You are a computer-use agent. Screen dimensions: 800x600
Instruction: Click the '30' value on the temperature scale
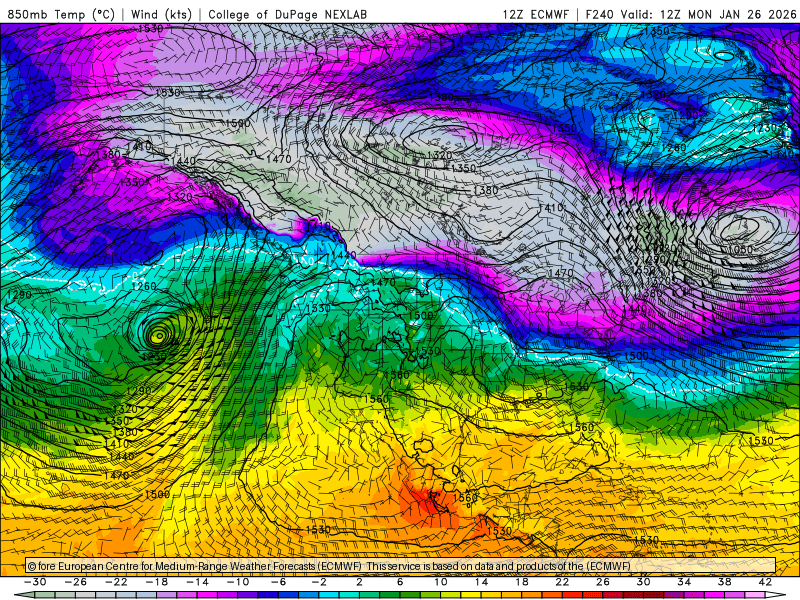[x=643, y=582]
